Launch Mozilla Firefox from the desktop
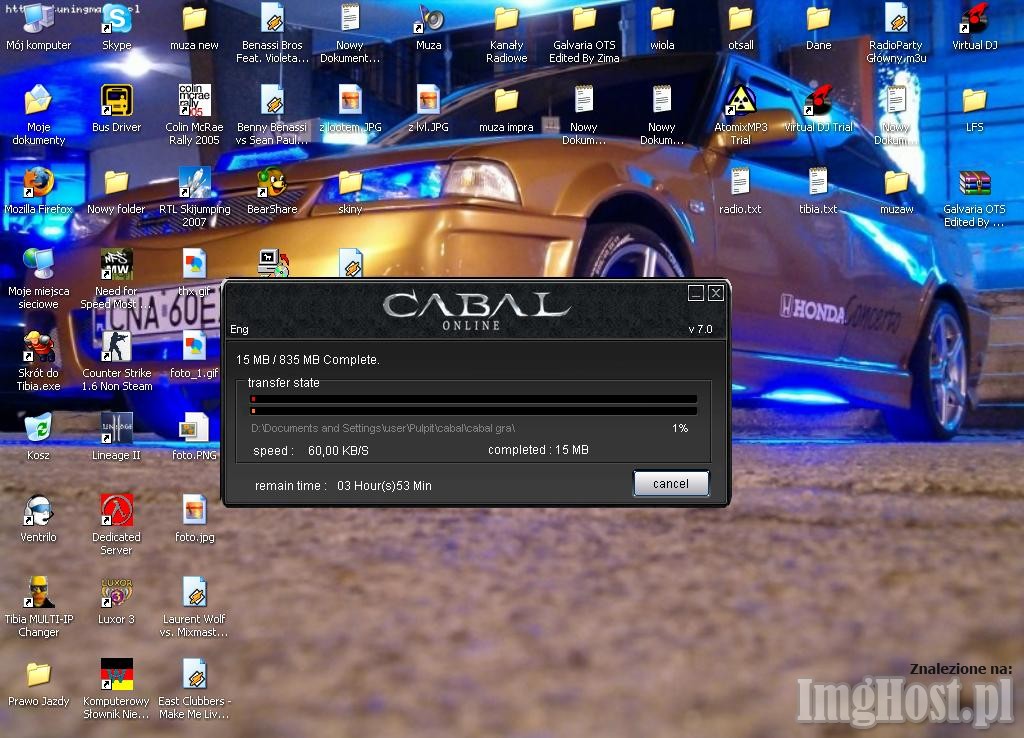The image size is (1024, 738). (39, 183)
